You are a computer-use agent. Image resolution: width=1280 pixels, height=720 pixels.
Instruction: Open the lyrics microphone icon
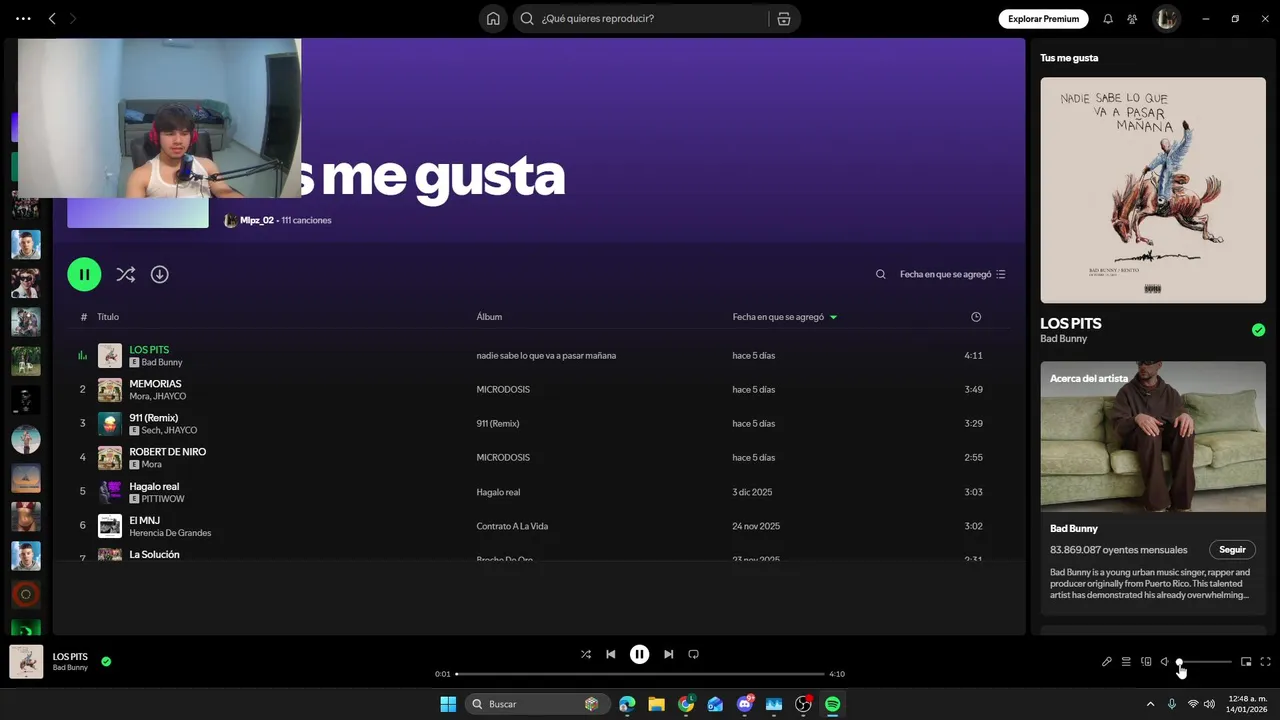tap(1107, 661)
